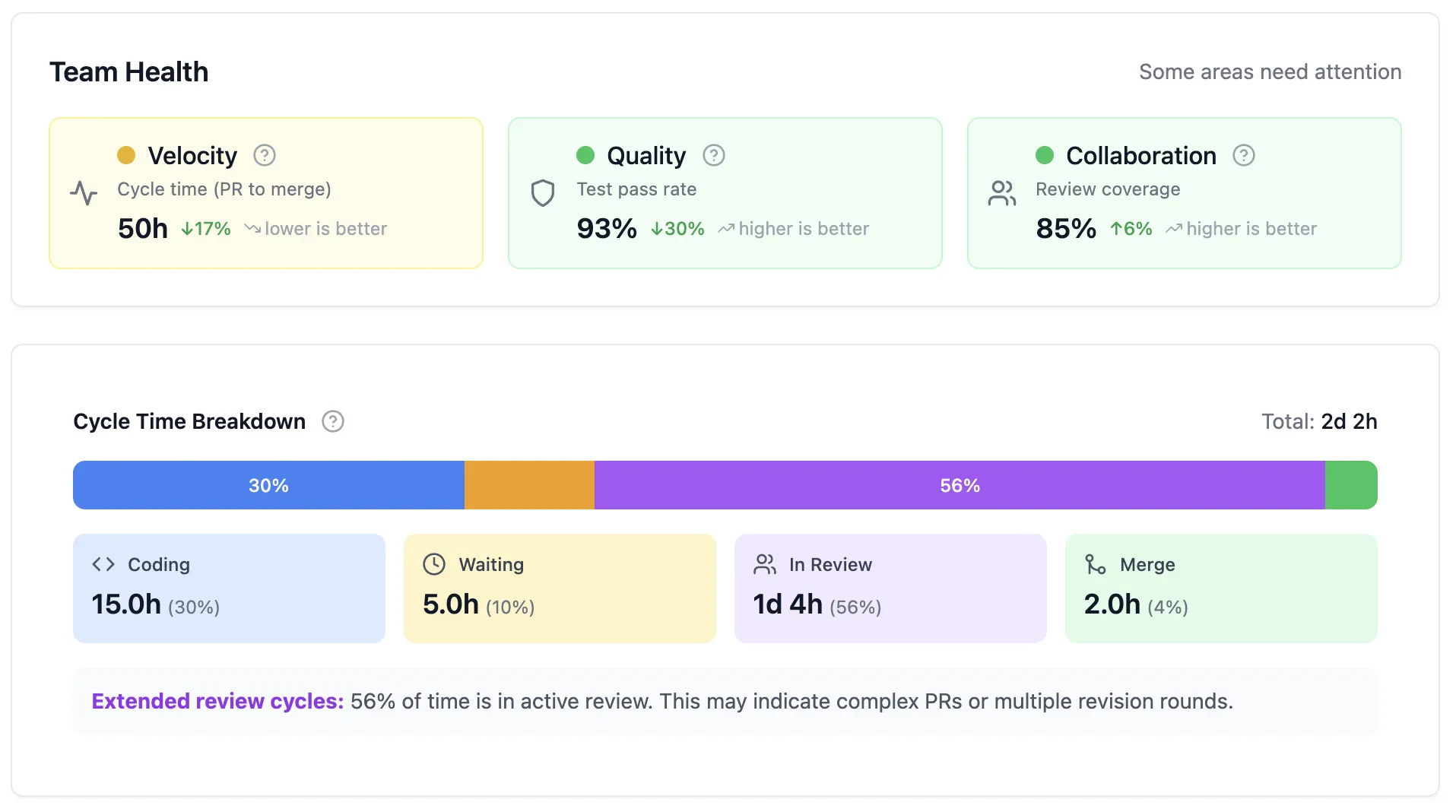
Task: Click the trend-up icon in the Quality card
Action: click(726, 228)
